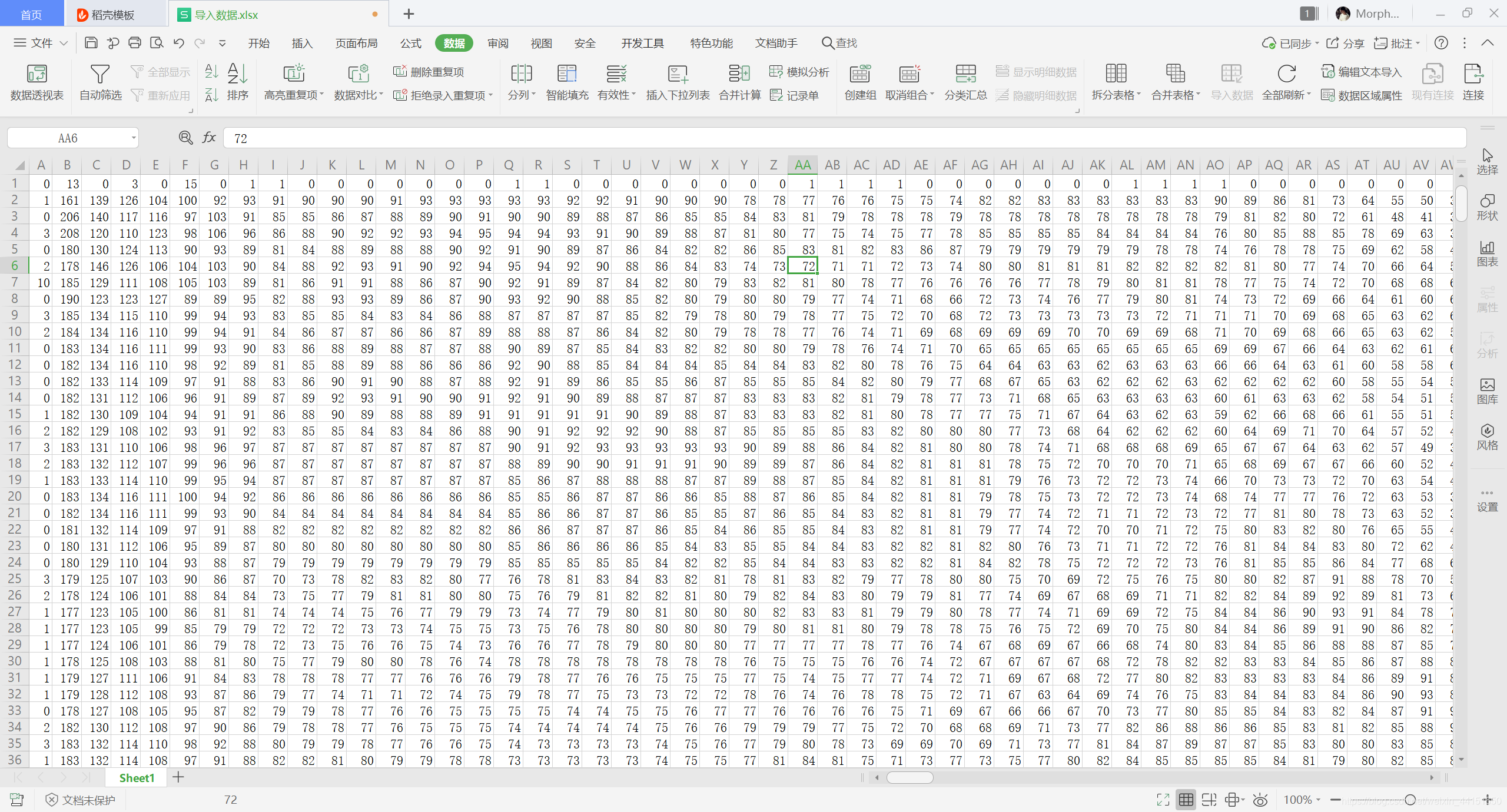The image size is (1507, 812).
Task: Toggle normal grid view in status bar
Action: [1186, 800]
